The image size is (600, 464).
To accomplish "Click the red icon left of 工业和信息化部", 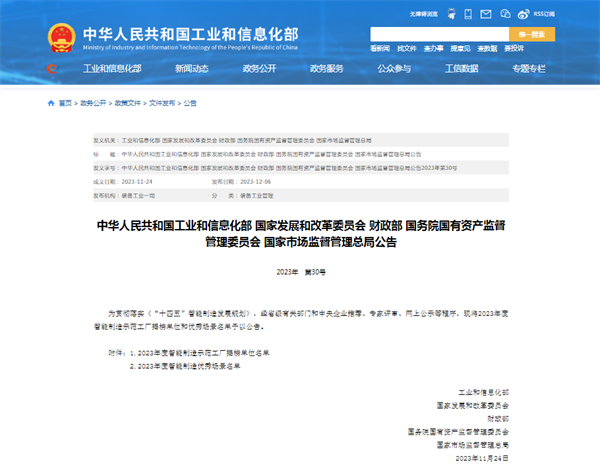I will coord(52,69).
